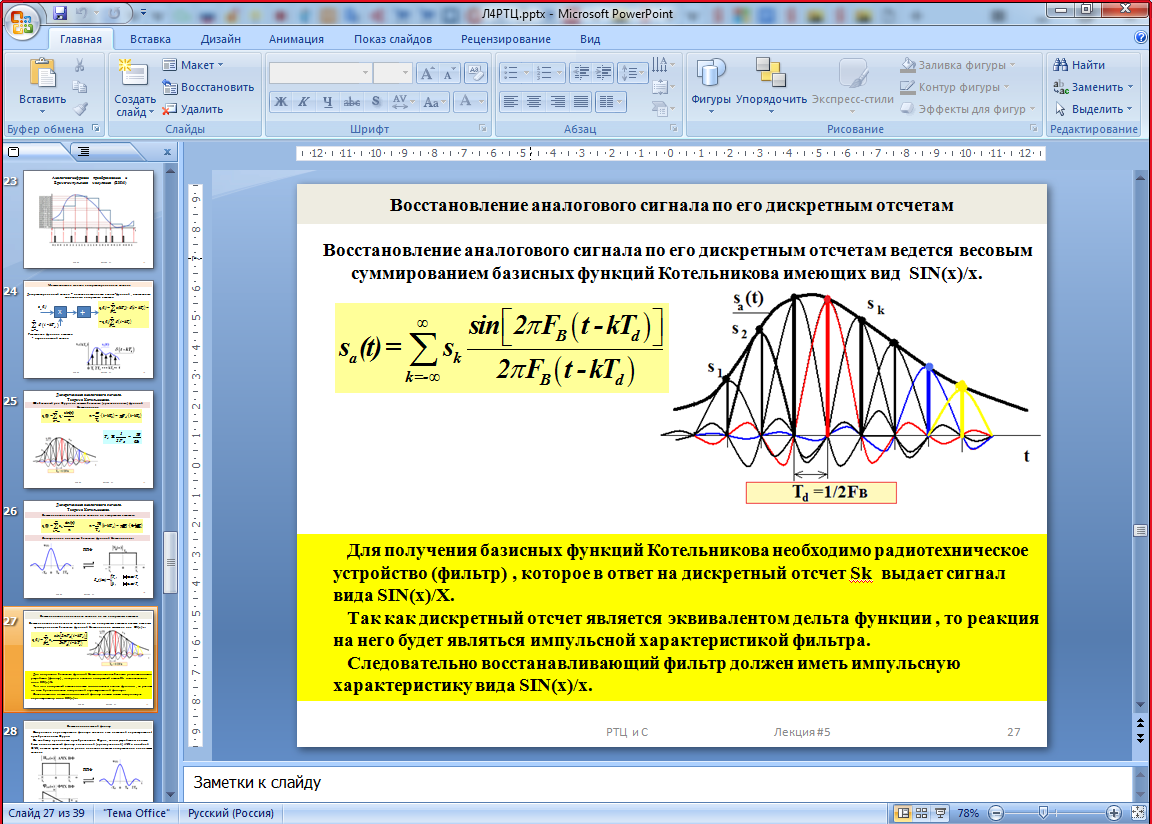The width and height of the screenshot is (1152, 824).
Task: Toggle center text alignment
Action: 534,102
